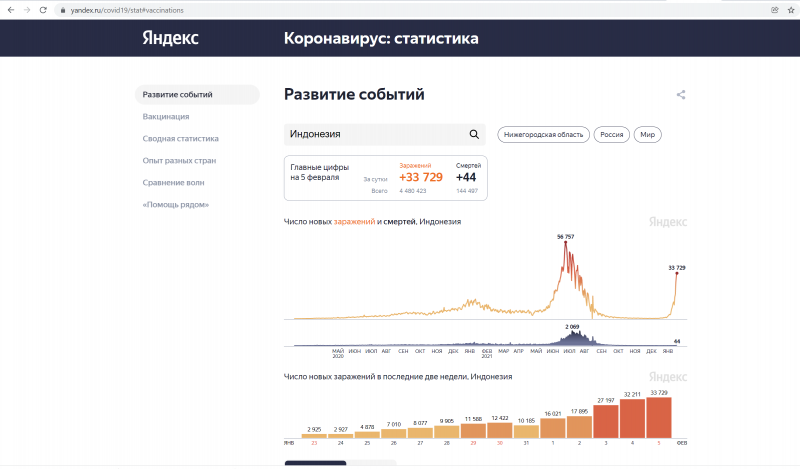Image resolution: width=800 pixels, height=469 pixels.
Task: Select Развитие событий in the sidebar
Action: coord(197,94)
